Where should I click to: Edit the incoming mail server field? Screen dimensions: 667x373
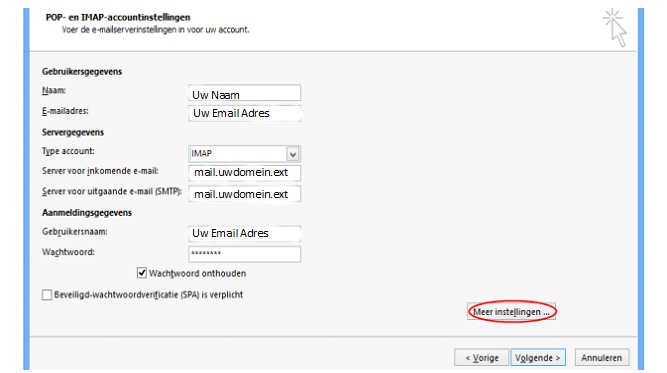pos(244,173)
